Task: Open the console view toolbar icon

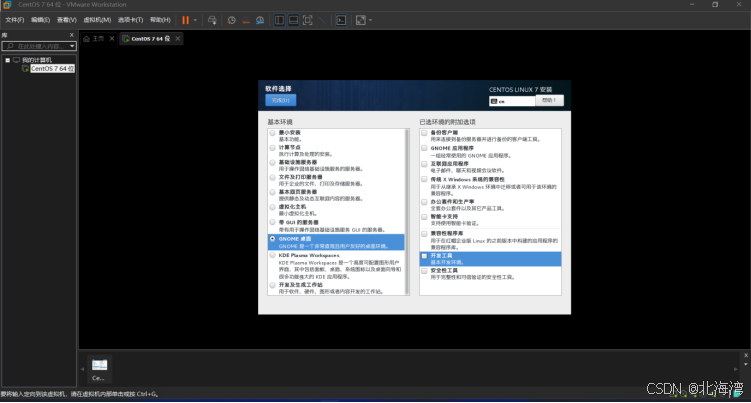Action: [341, 20]
